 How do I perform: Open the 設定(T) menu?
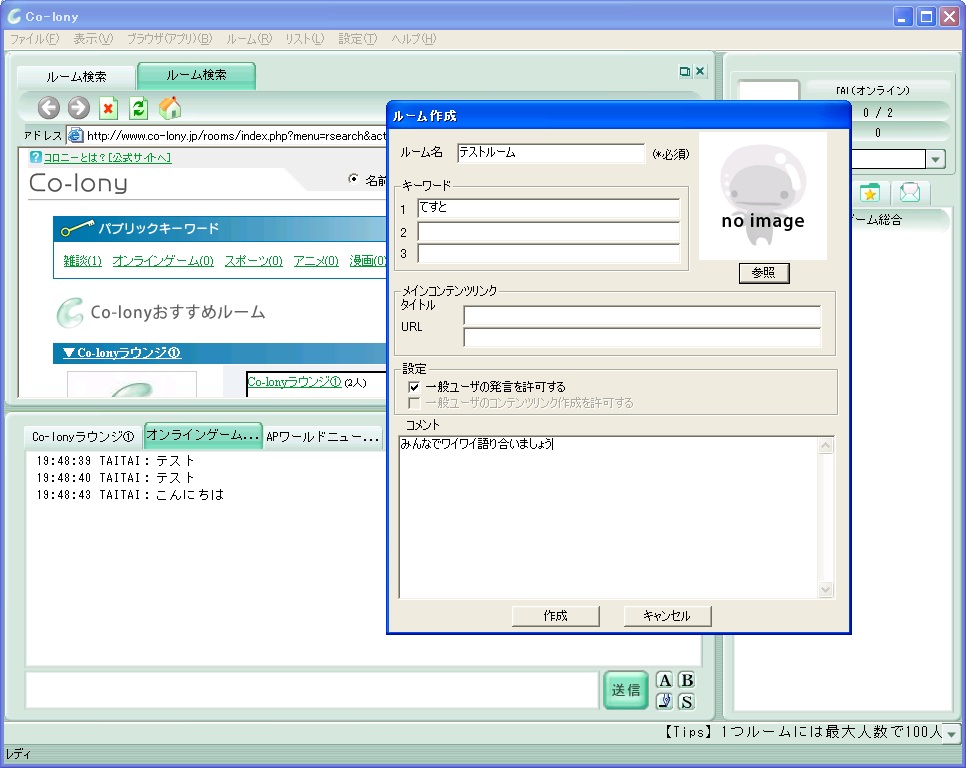[x=357, y=39]
